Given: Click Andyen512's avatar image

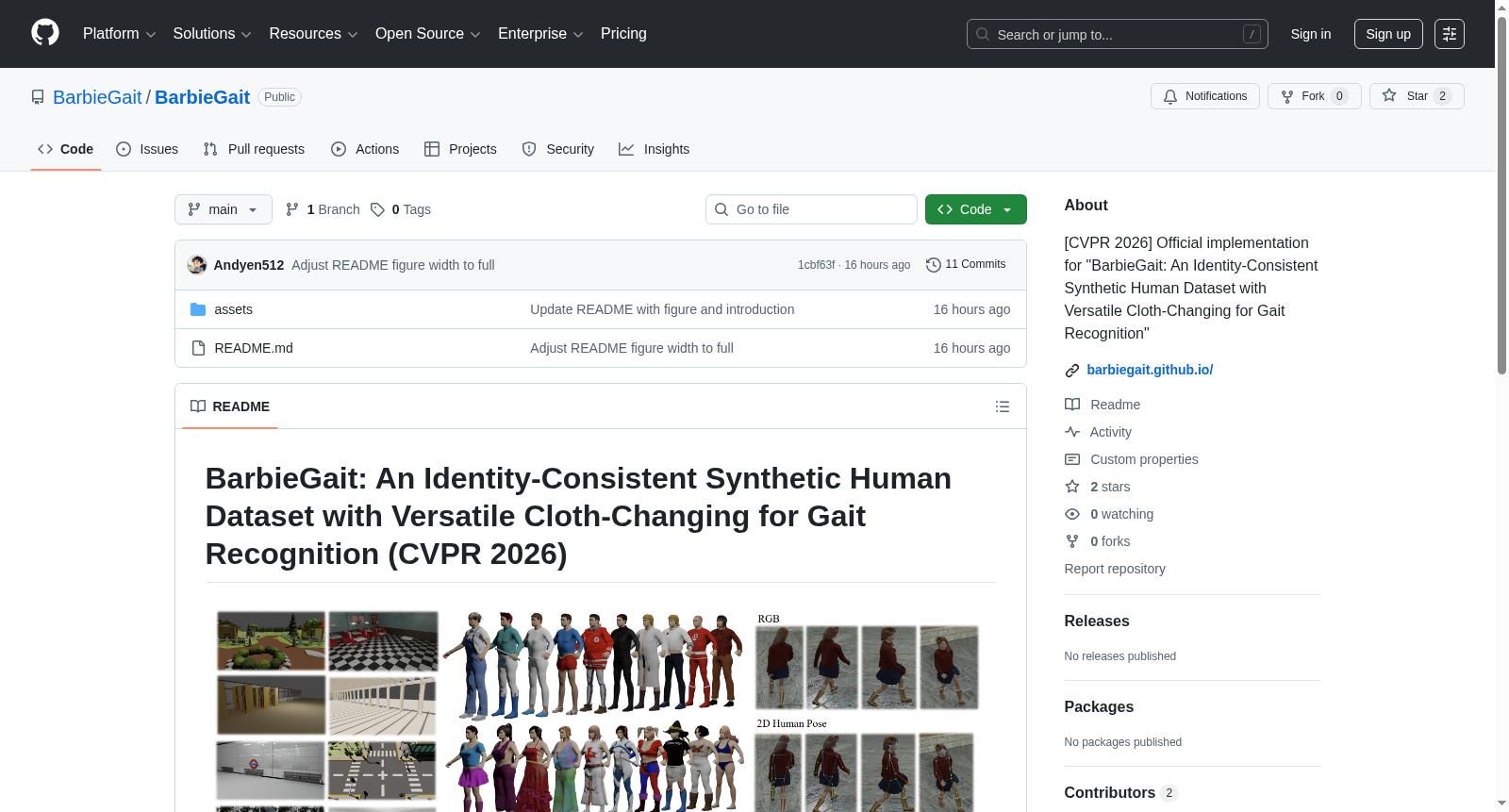Looking at the screenshot, I should coord(197,265).
